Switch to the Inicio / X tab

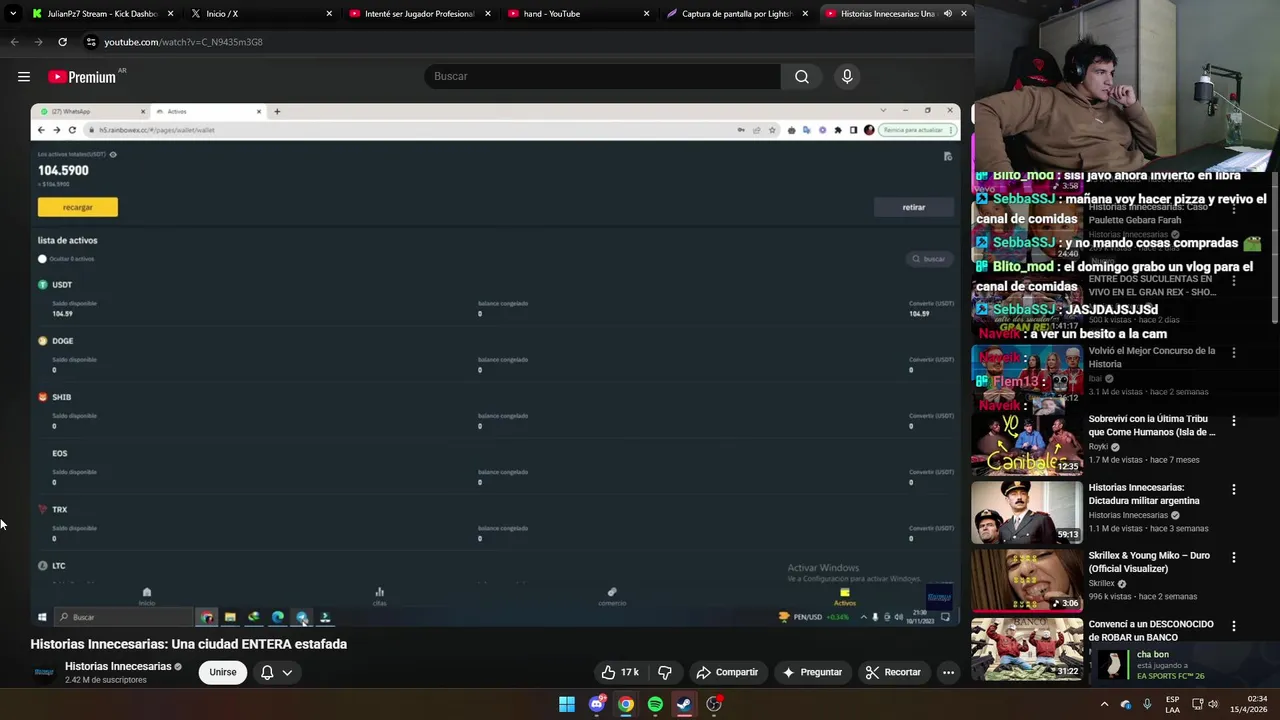point(258,14)
